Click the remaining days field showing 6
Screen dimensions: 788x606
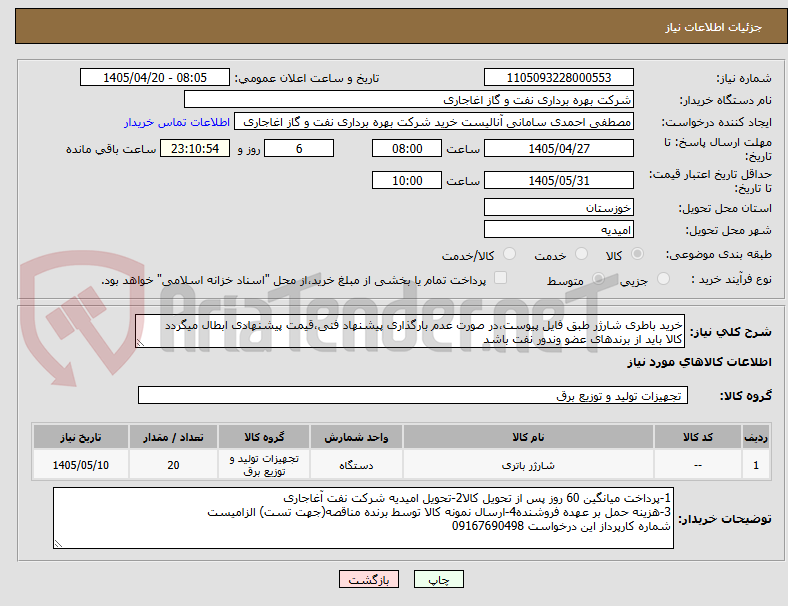click(299, 148)
